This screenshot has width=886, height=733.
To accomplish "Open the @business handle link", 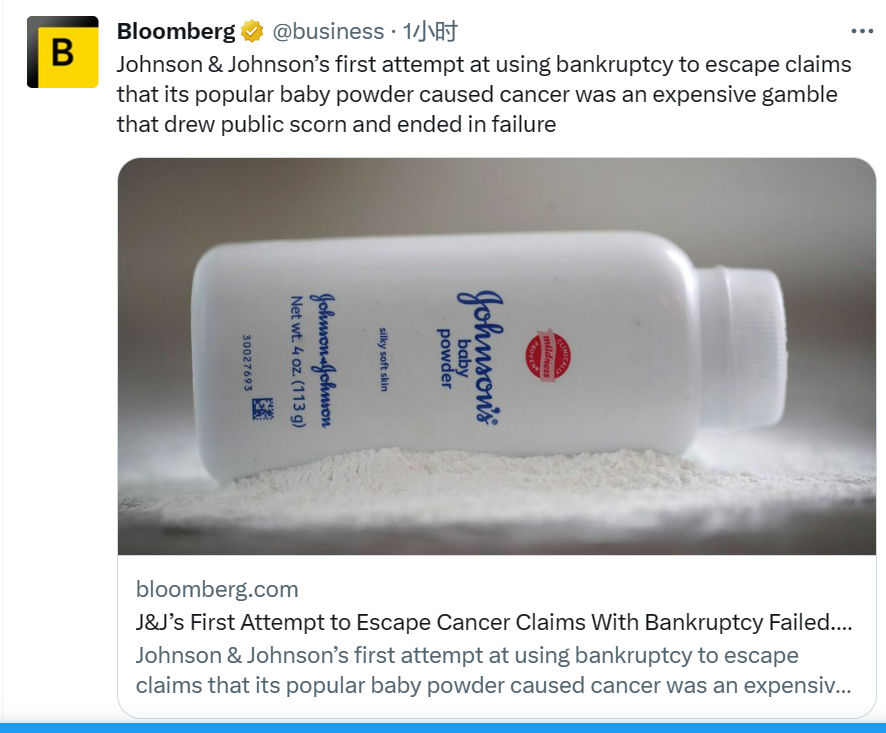I will pos(328,32).
